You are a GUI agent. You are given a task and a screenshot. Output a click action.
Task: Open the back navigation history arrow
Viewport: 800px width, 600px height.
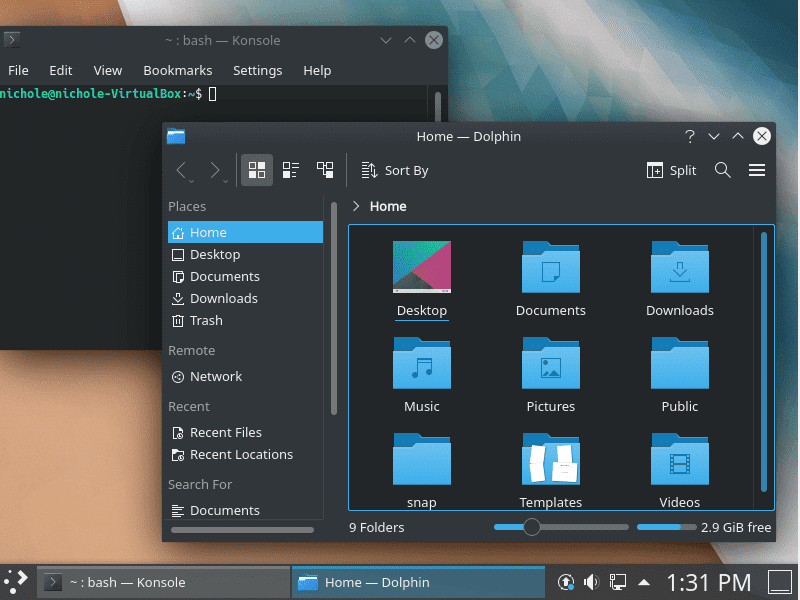[181, 170]
